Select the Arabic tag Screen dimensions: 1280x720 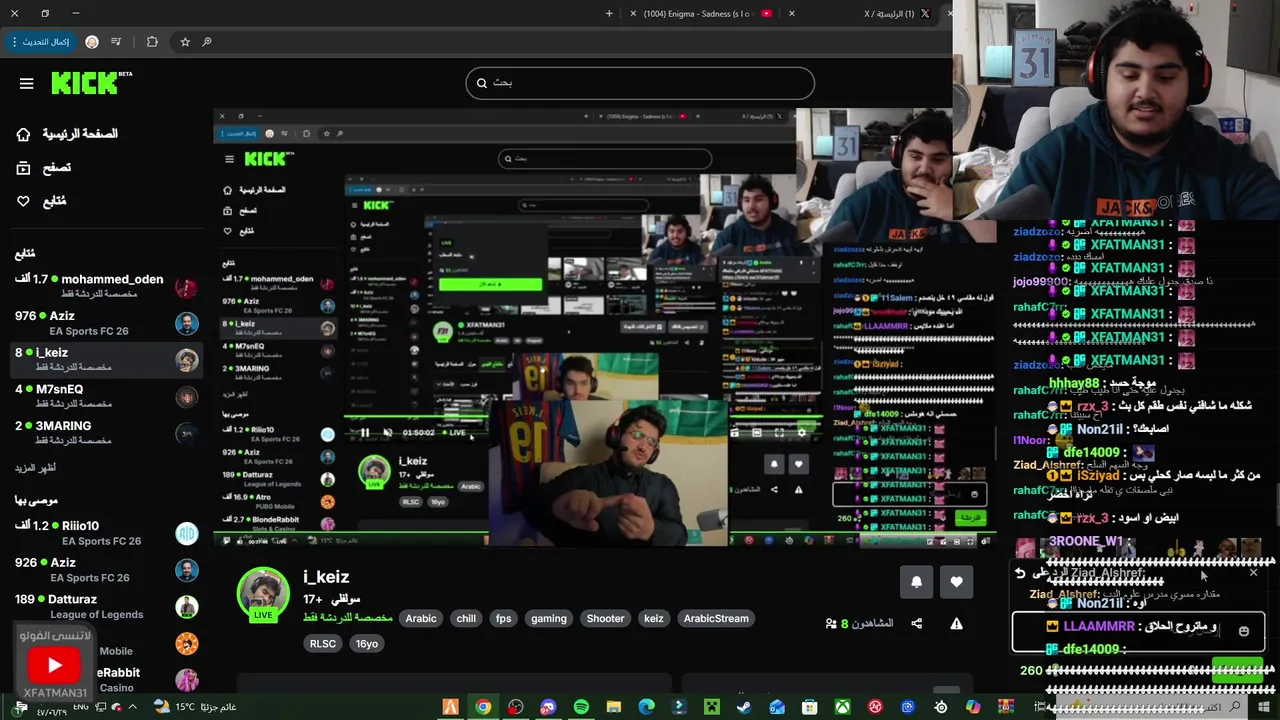(421, 619)
